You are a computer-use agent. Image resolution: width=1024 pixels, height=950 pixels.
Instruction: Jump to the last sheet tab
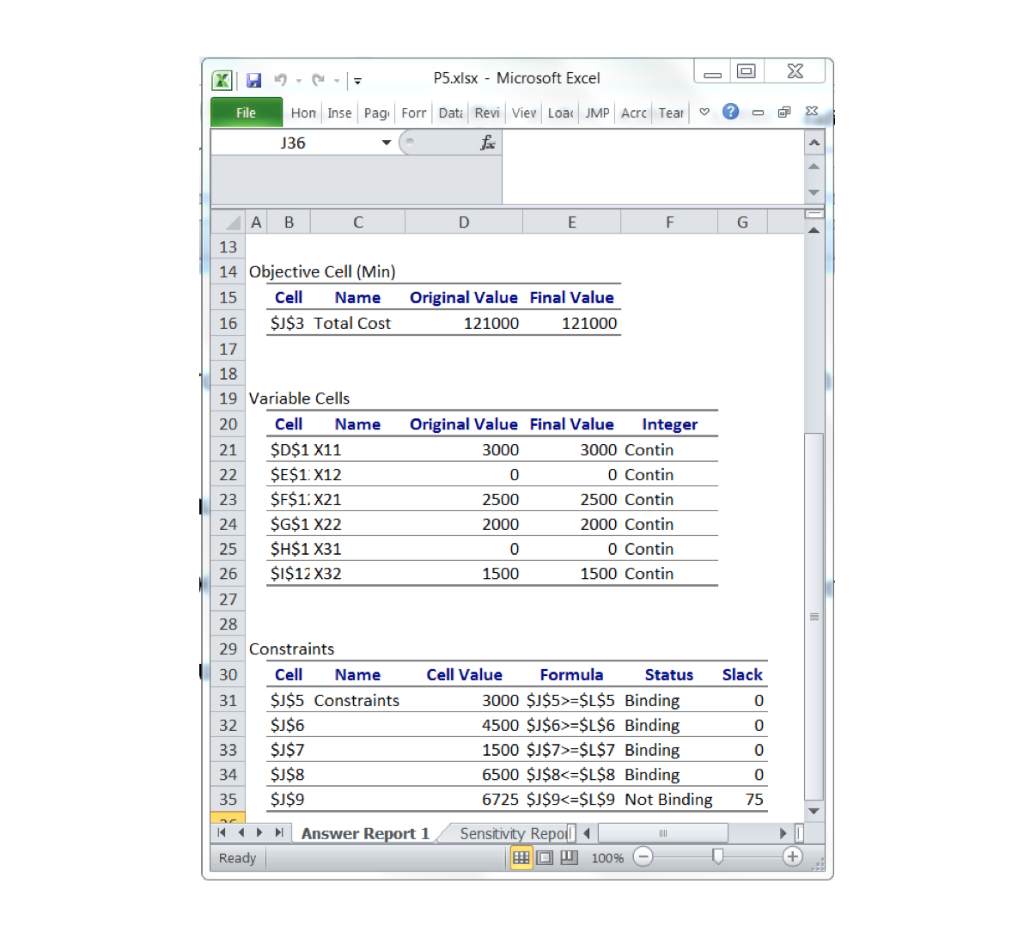280,832
